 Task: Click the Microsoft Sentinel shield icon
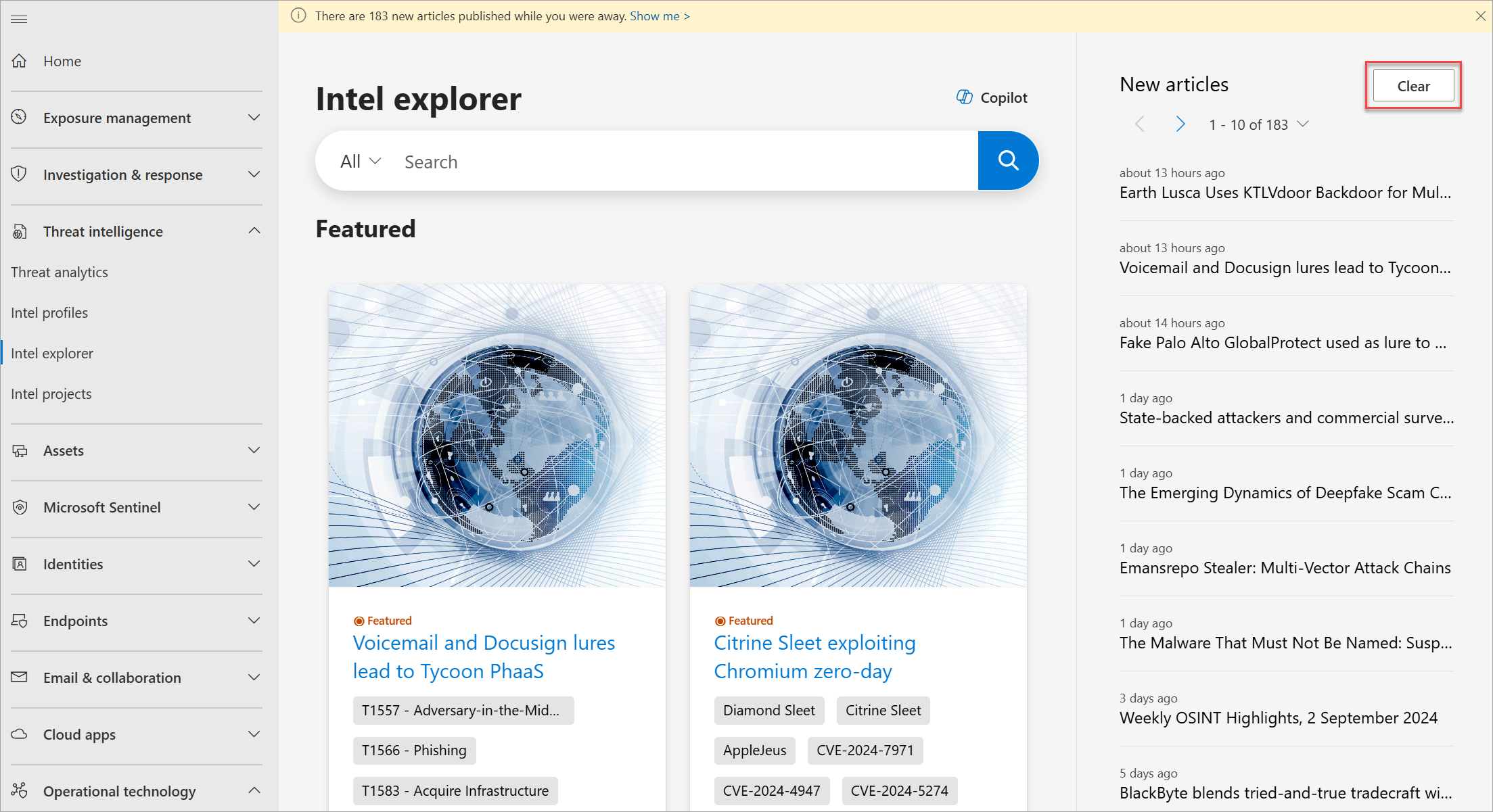20,507
